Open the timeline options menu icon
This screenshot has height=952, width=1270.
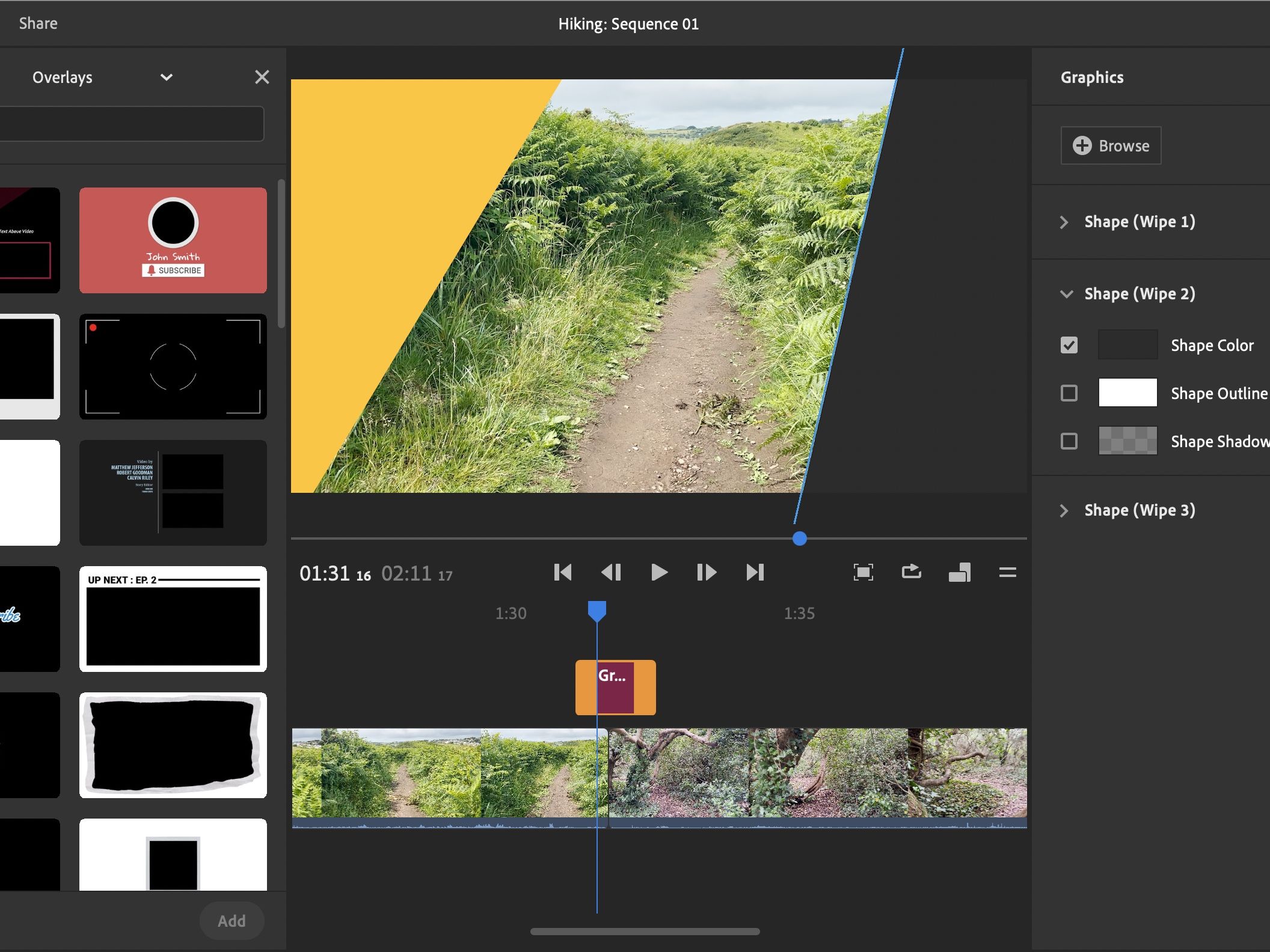coord(1007,572)
